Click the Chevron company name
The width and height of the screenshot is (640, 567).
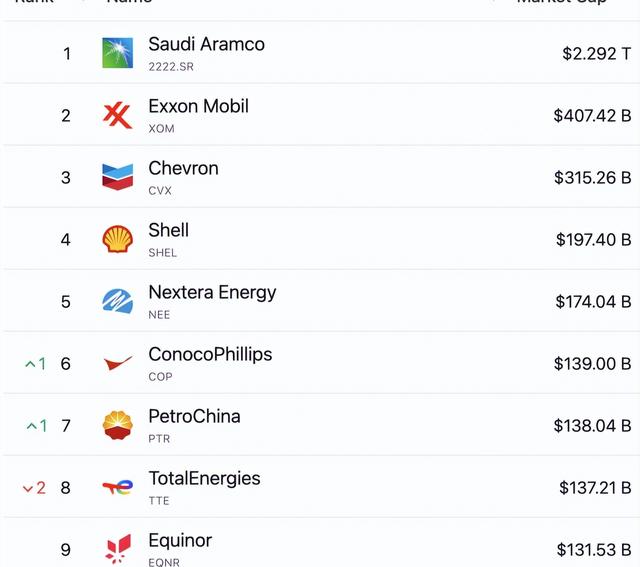click(x=184, y=168)
